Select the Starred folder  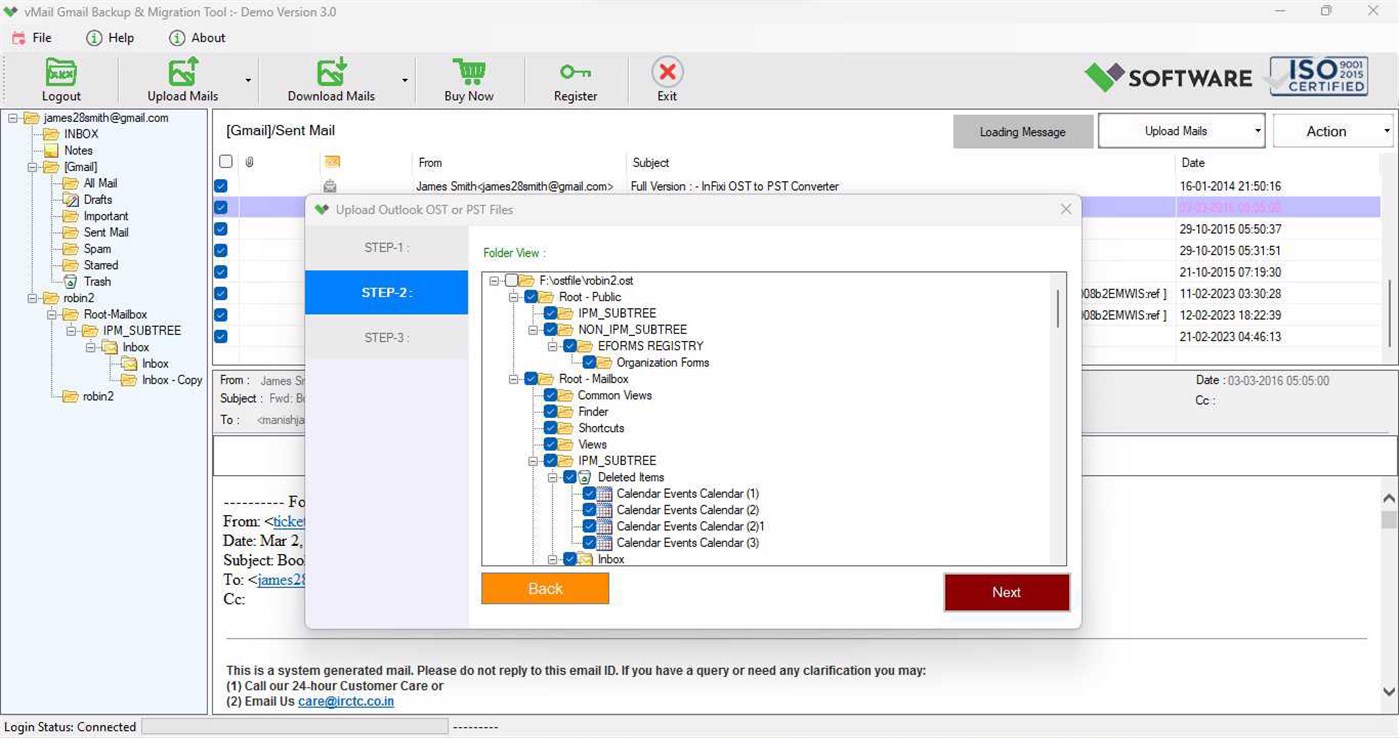coord(101,265)
